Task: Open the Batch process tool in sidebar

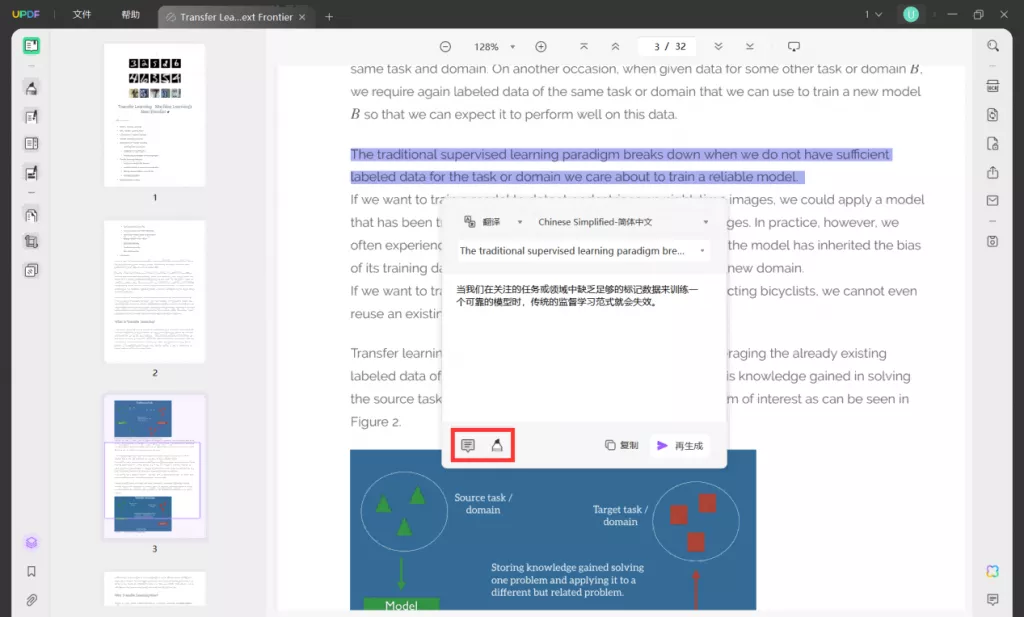Action: [31, 270]
